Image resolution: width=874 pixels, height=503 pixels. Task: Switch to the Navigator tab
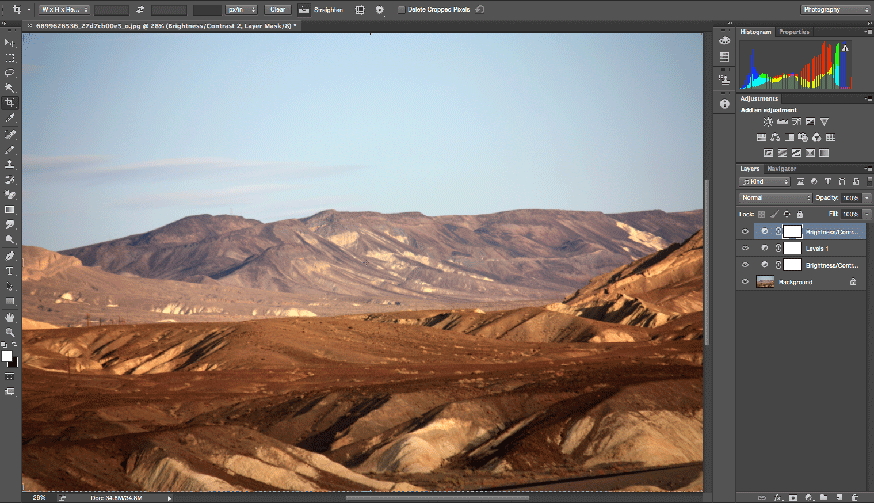point(782,168)
